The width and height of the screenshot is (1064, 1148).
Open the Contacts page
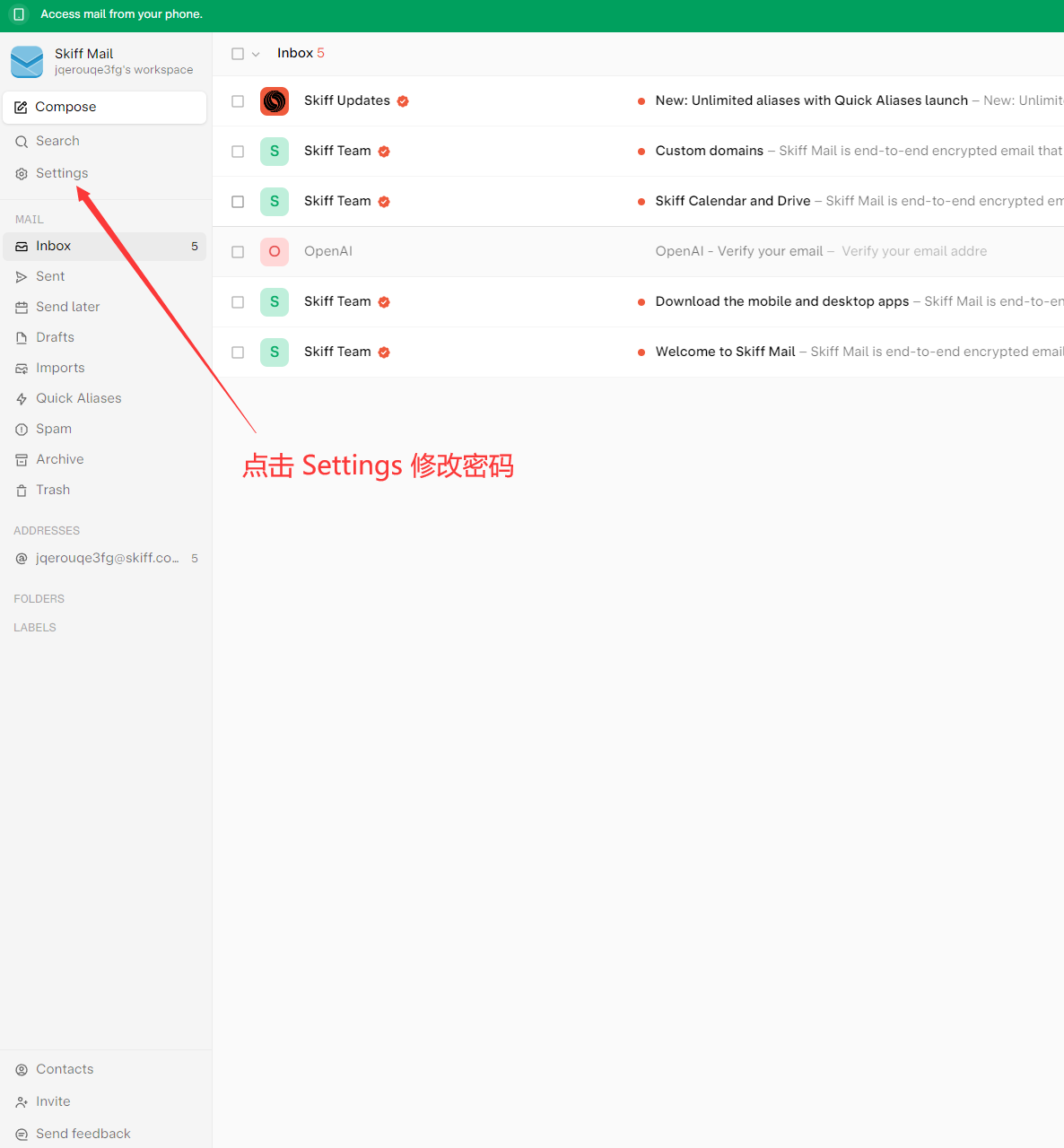[x=105, y=1070]
